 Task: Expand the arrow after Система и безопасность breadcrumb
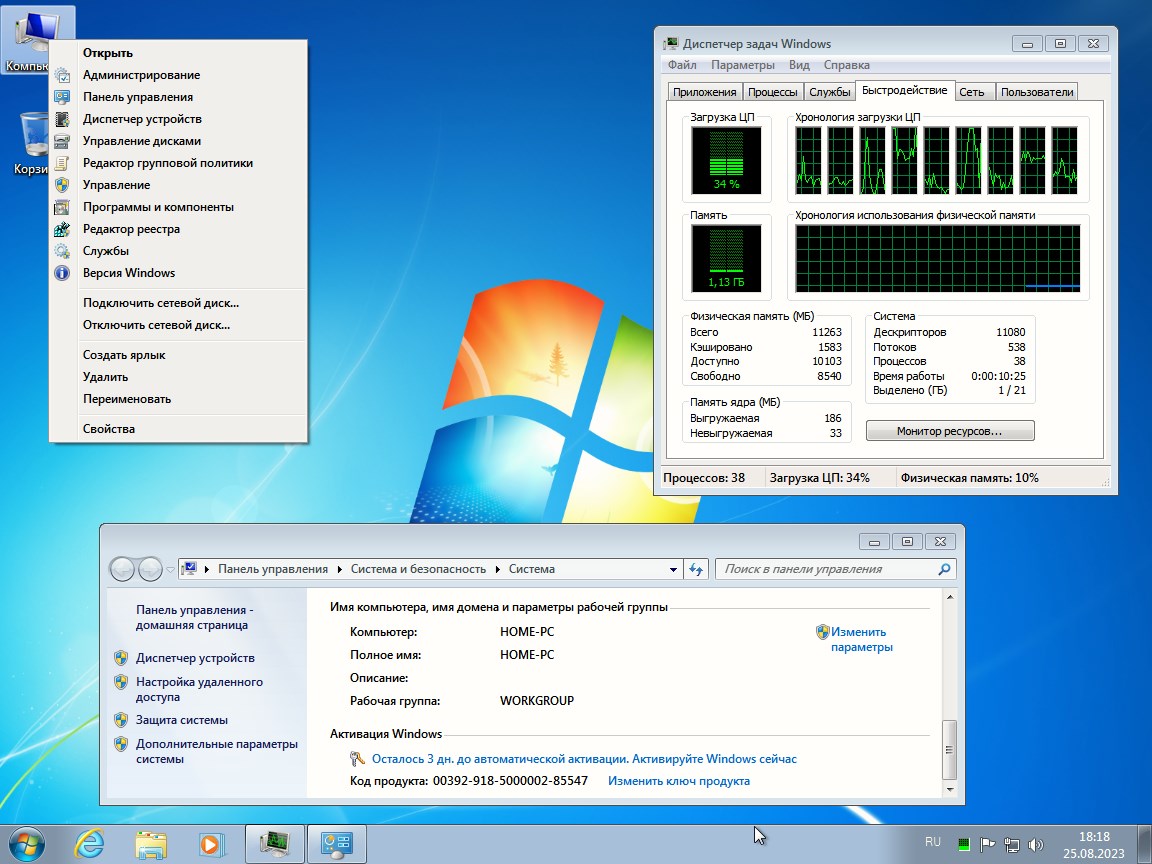497,569
